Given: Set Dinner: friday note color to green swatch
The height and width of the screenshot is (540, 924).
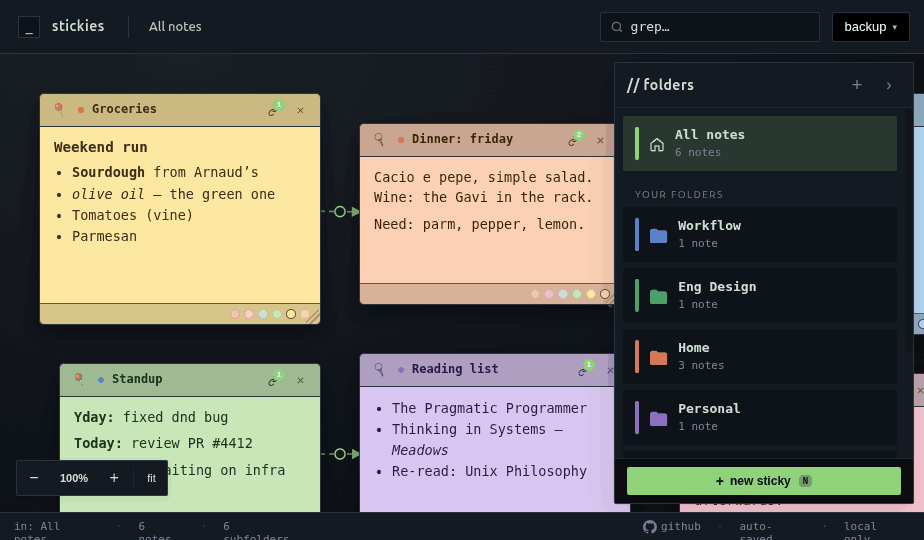Looking at the screenshot, I should pyautogui.click(x=577, y=294).
